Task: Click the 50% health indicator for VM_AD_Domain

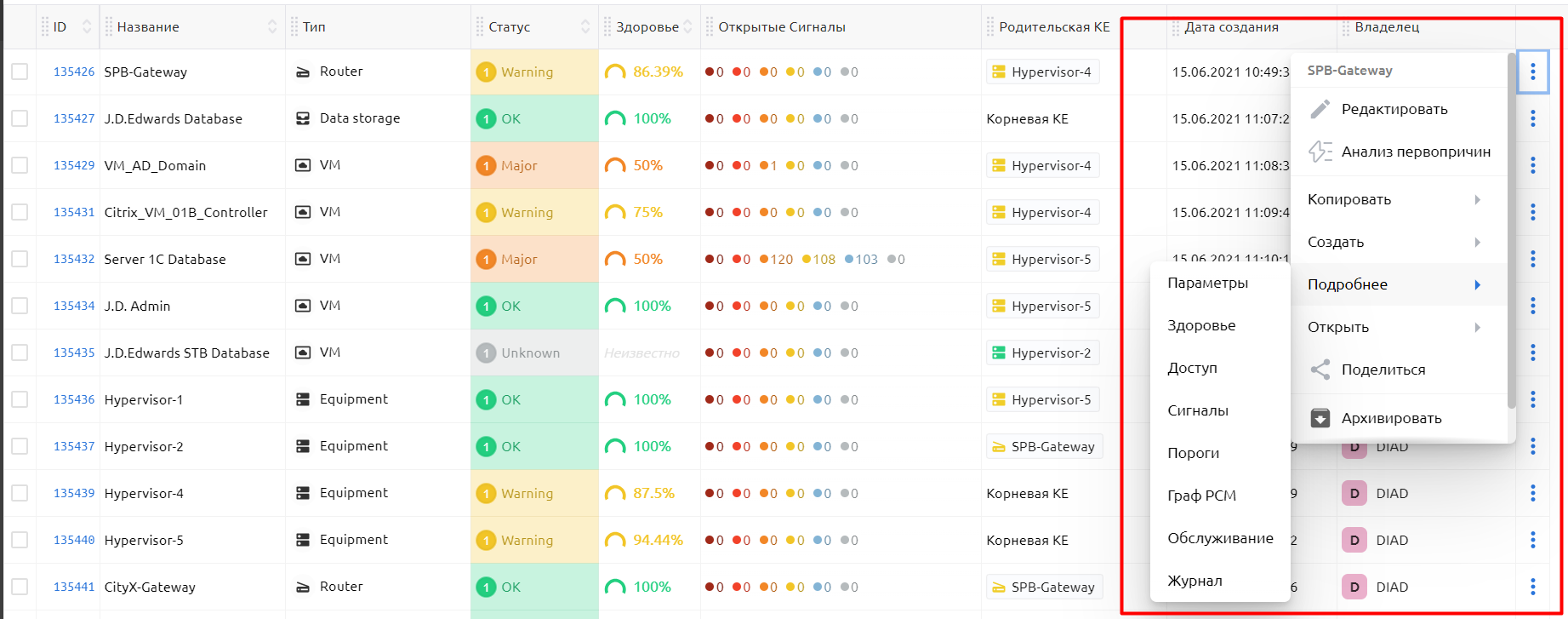Action: click(x=635, y=165)
